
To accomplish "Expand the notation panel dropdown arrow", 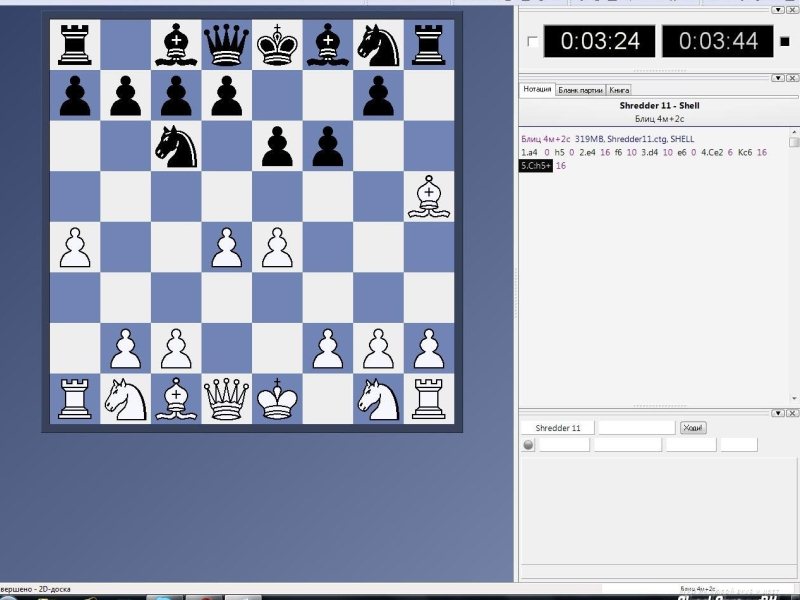I will 777,77.
